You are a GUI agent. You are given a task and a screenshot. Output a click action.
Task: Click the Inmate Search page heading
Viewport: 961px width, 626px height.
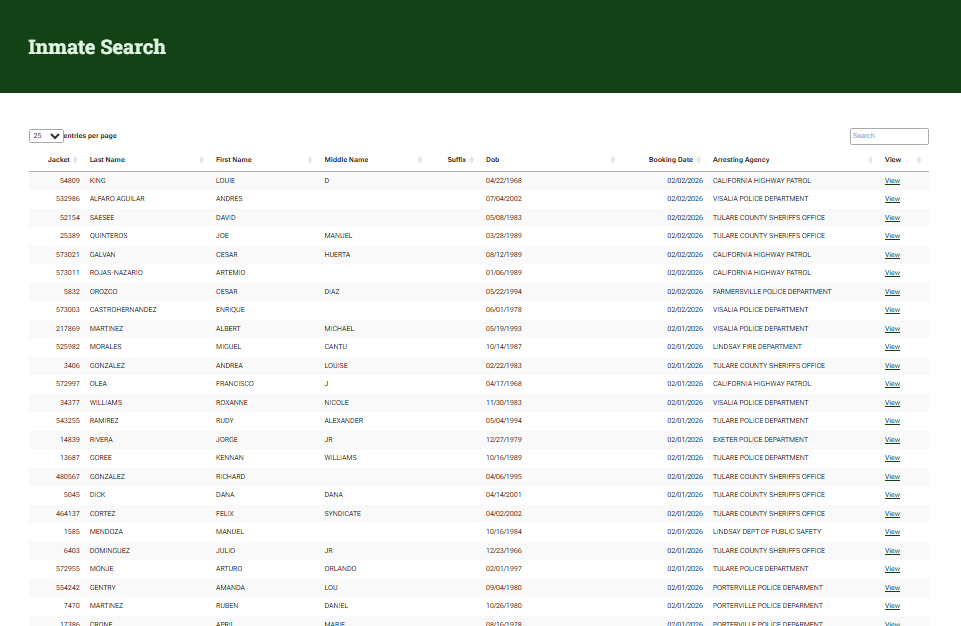point(97,47)
